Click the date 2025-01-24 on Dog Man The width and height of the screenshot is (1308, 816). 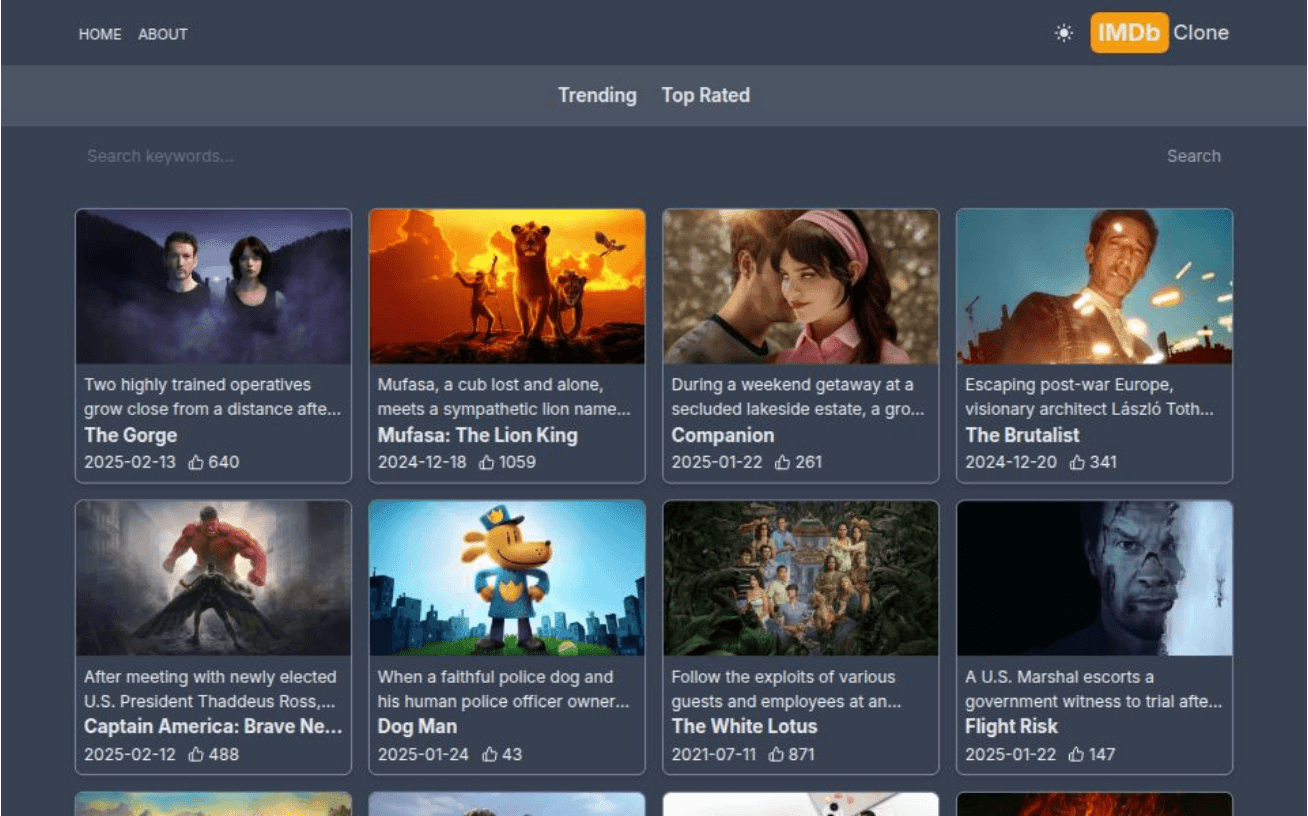(x=422, y=754)
